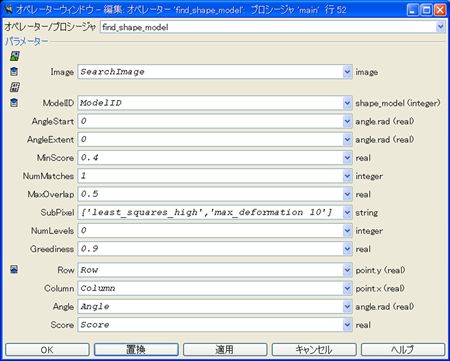Open the Greediness dropdown
The width and height of the screenshot is (450, 361).
[347, 249]
